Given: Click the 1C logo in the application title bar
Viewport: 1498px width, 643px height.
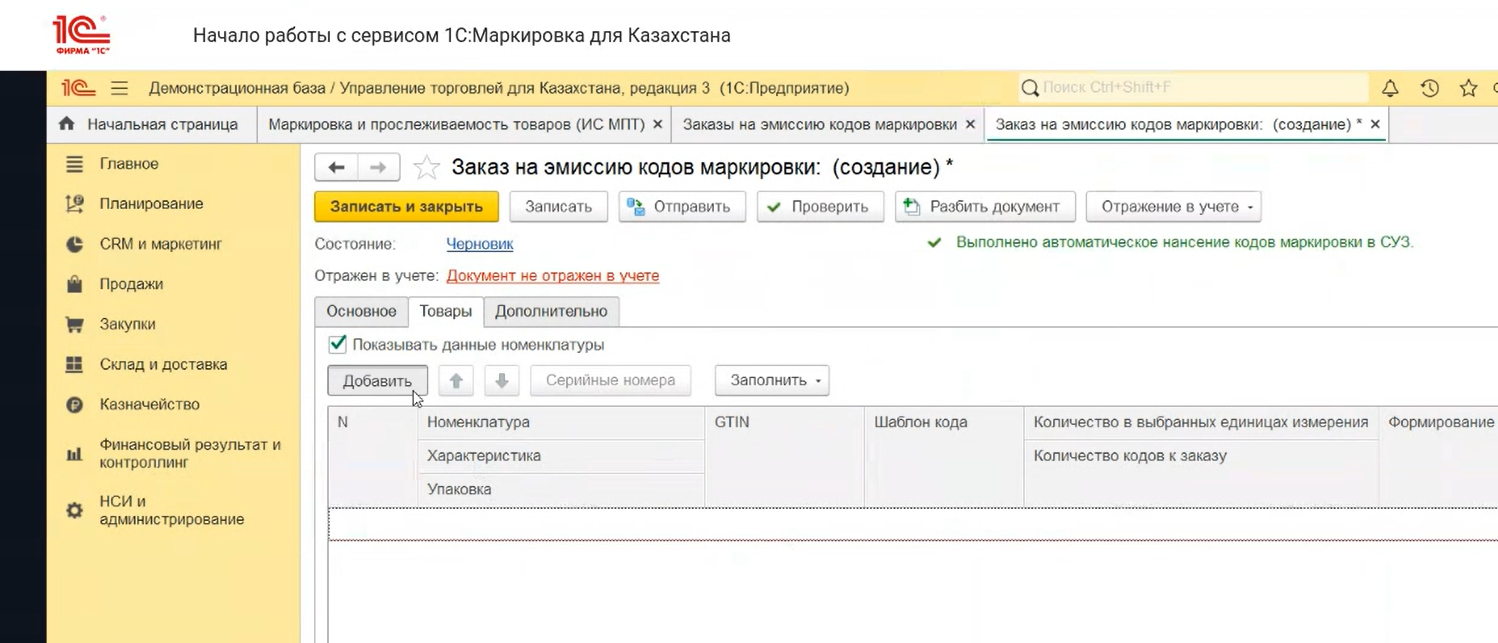Looking at the screenshot, I should click(78, 88).
